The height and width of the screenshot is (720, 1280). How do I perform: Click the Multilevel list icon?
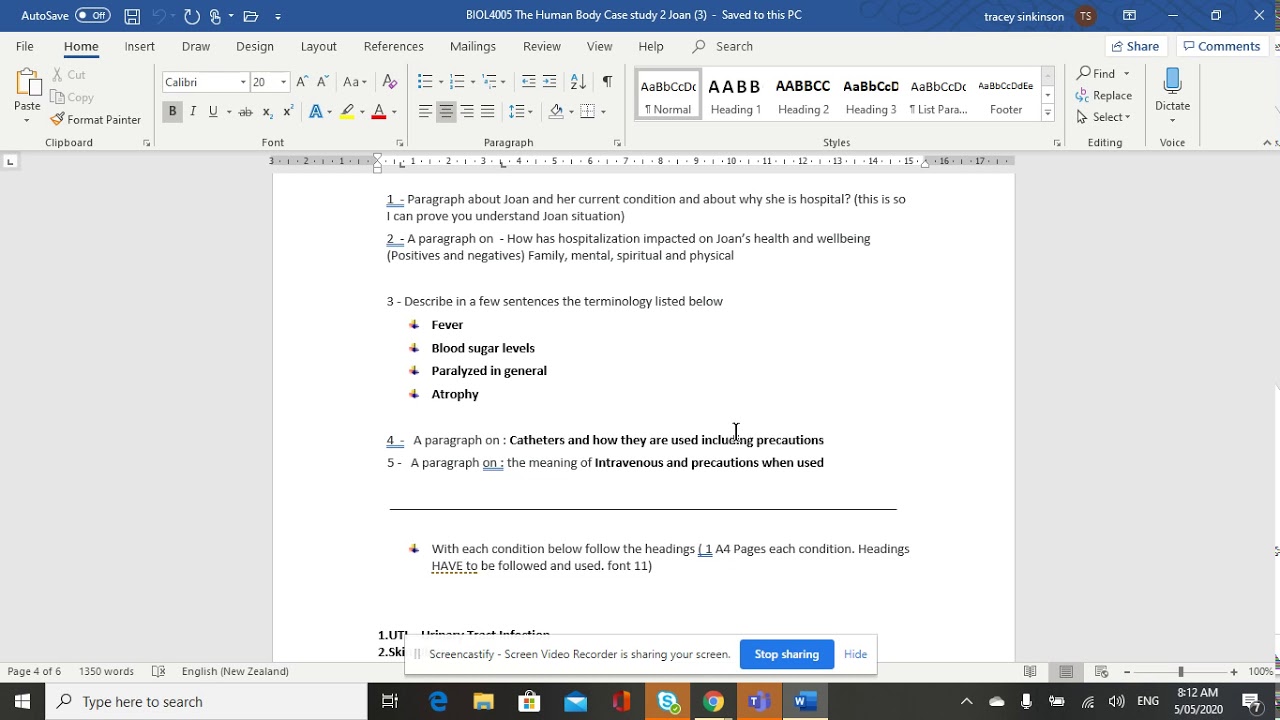click(489, 82)
